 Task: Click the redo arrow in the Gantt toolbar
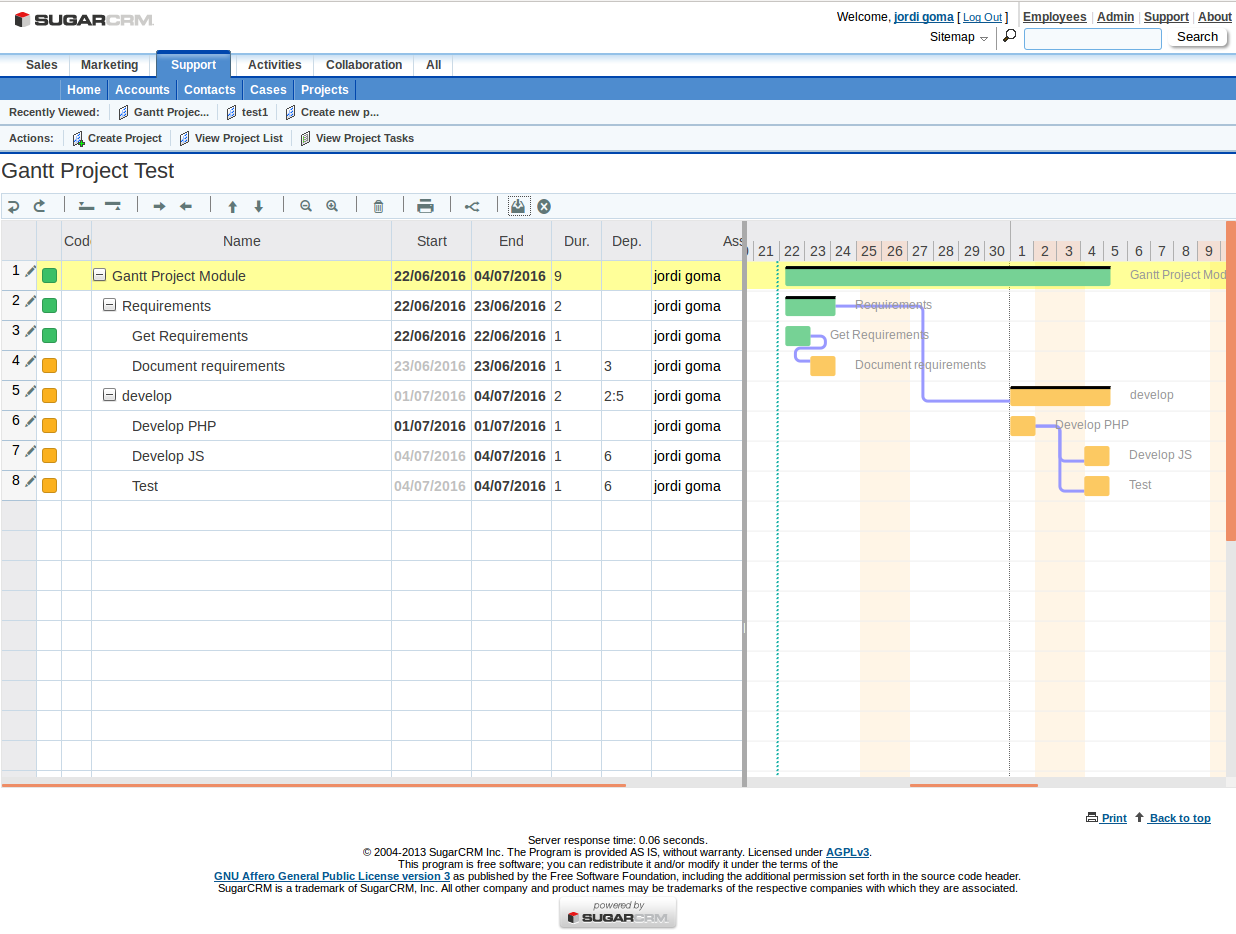(40, 206)
